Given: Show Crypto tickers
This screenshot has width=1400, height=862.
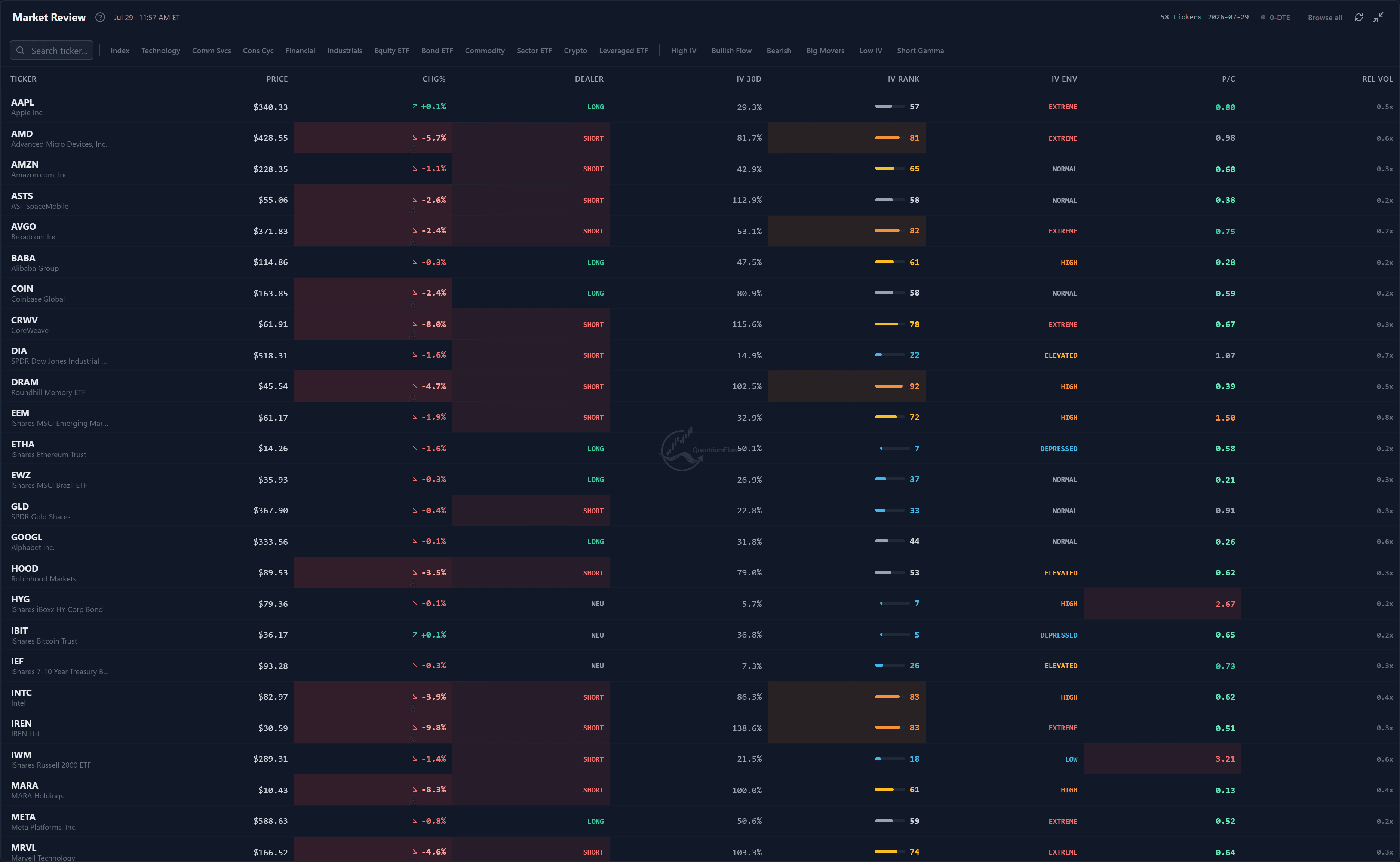Looking at the screenshot, I should [x=575, y=50].
